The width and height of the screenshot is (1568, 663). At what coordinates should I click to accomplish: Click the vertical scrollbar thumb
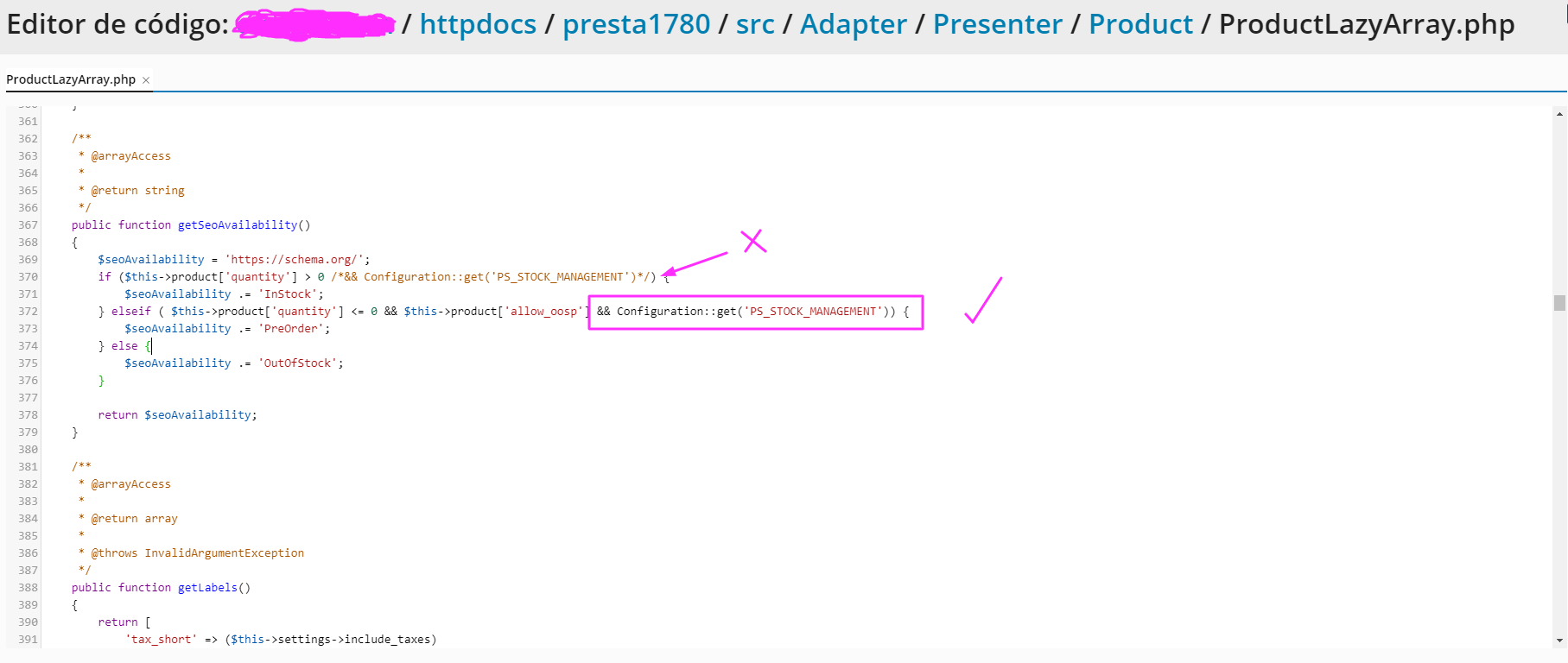coord(1559,303)
